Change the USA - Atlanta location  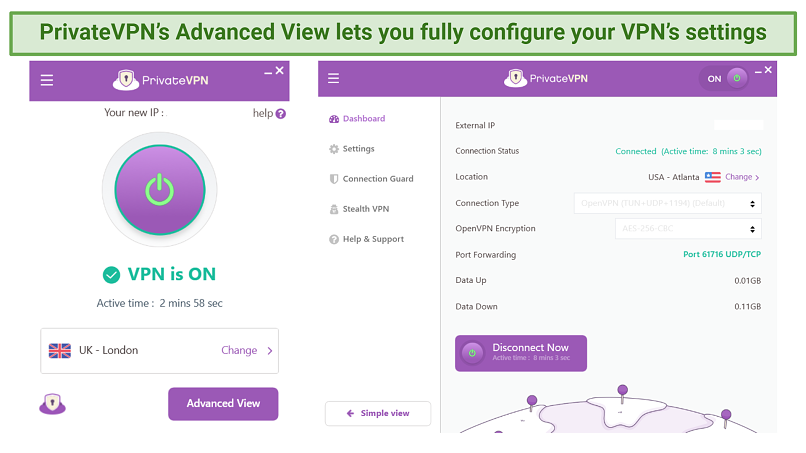click(739, 177)
